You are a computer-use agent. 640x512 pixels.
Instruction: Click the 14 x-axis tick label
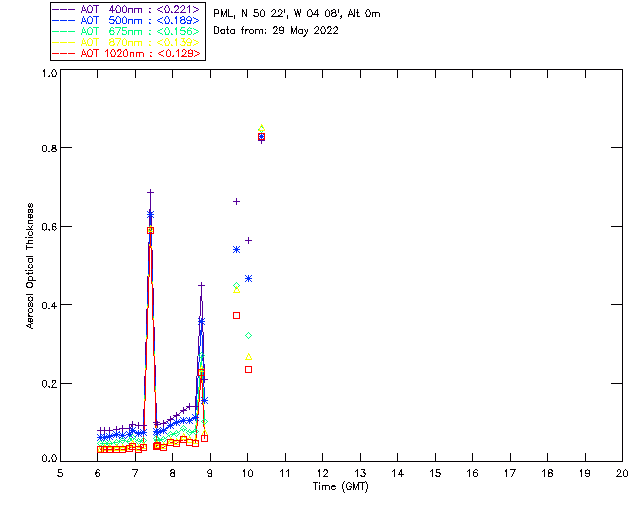point(398,473)
